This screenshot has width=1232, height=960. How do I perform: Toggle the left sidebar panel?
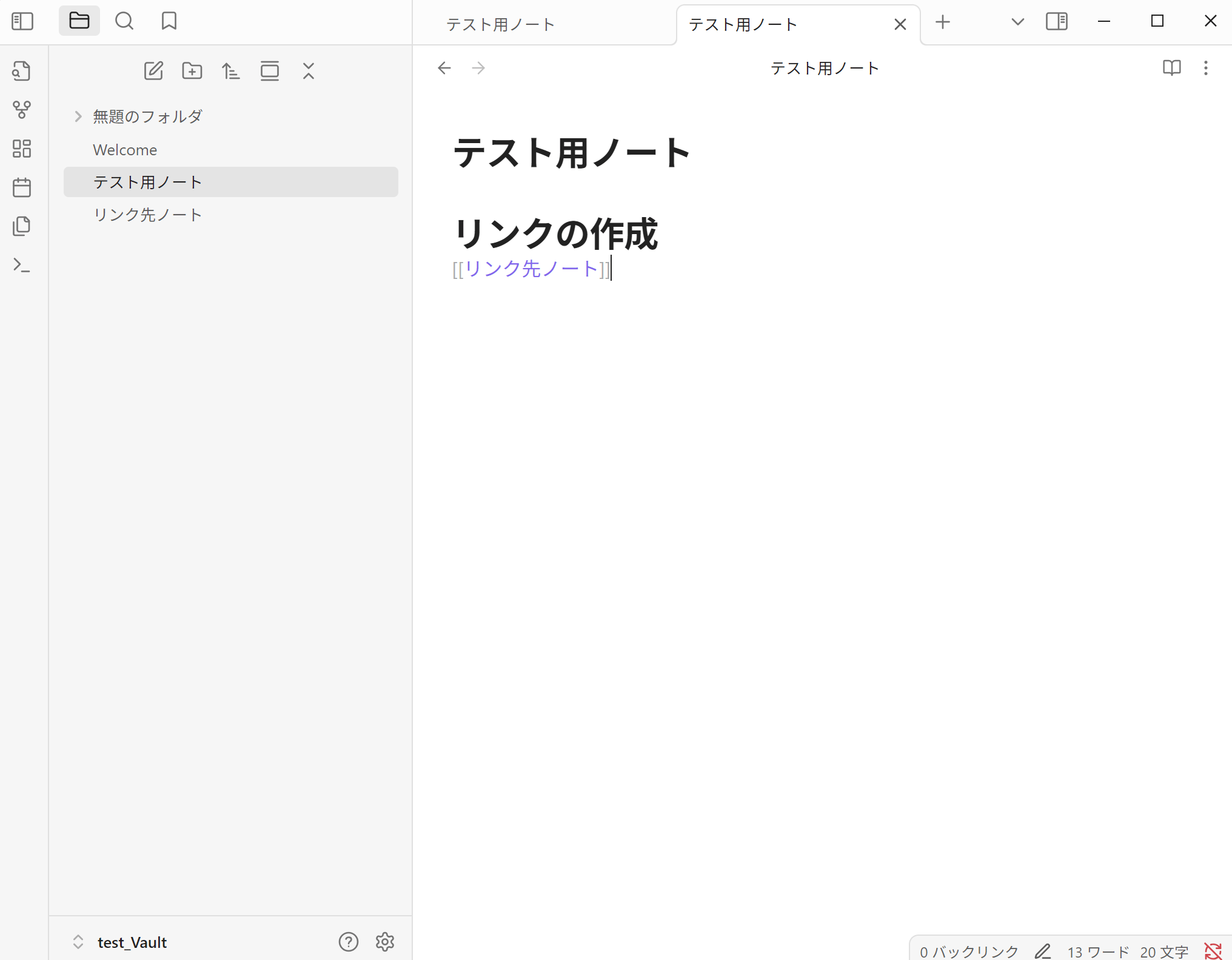[22, 21]
